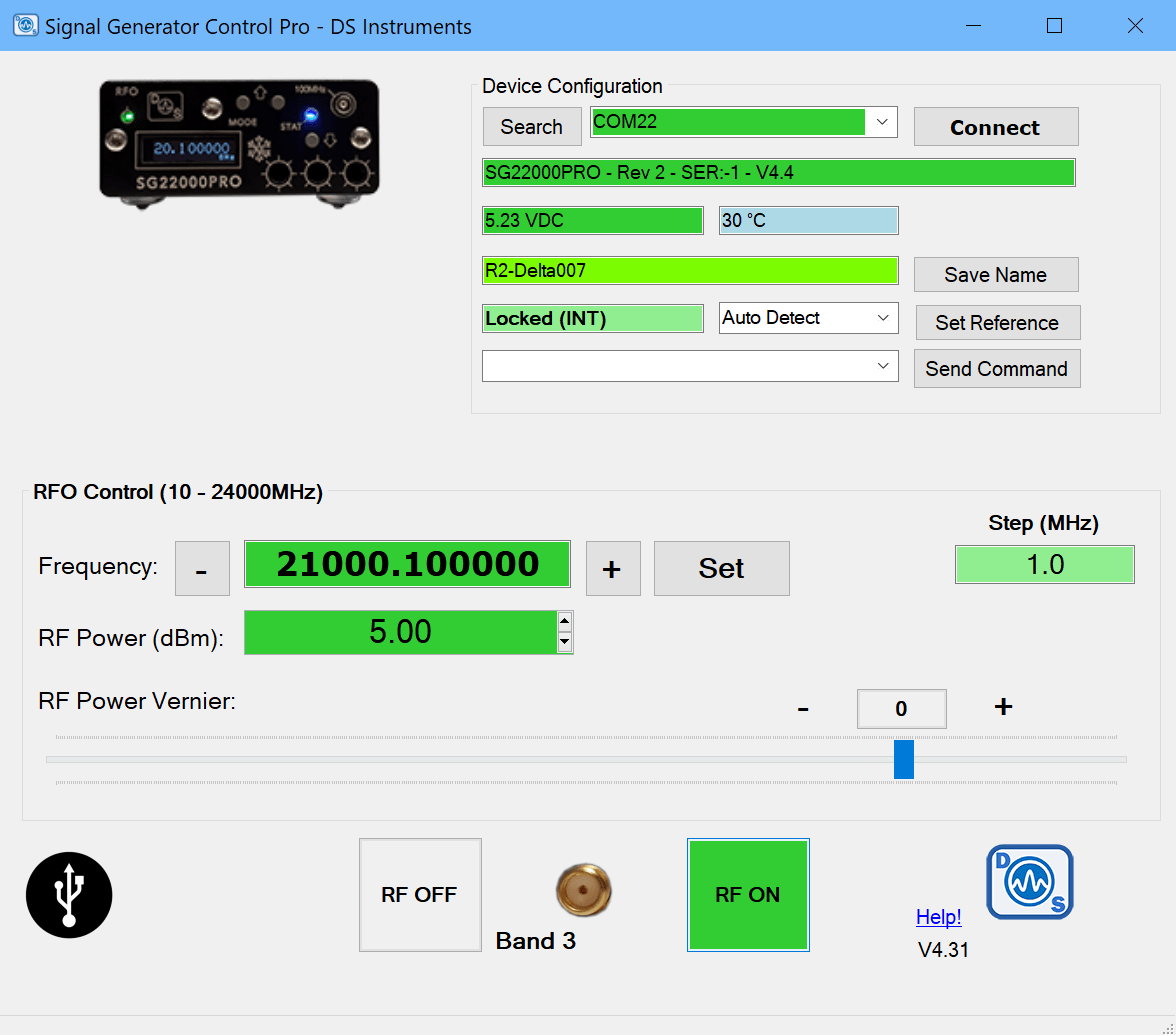This screenshot has width=1176, height=1035.
Task: Step RF power up with spinner arrow
Action: tap(565, 621)
